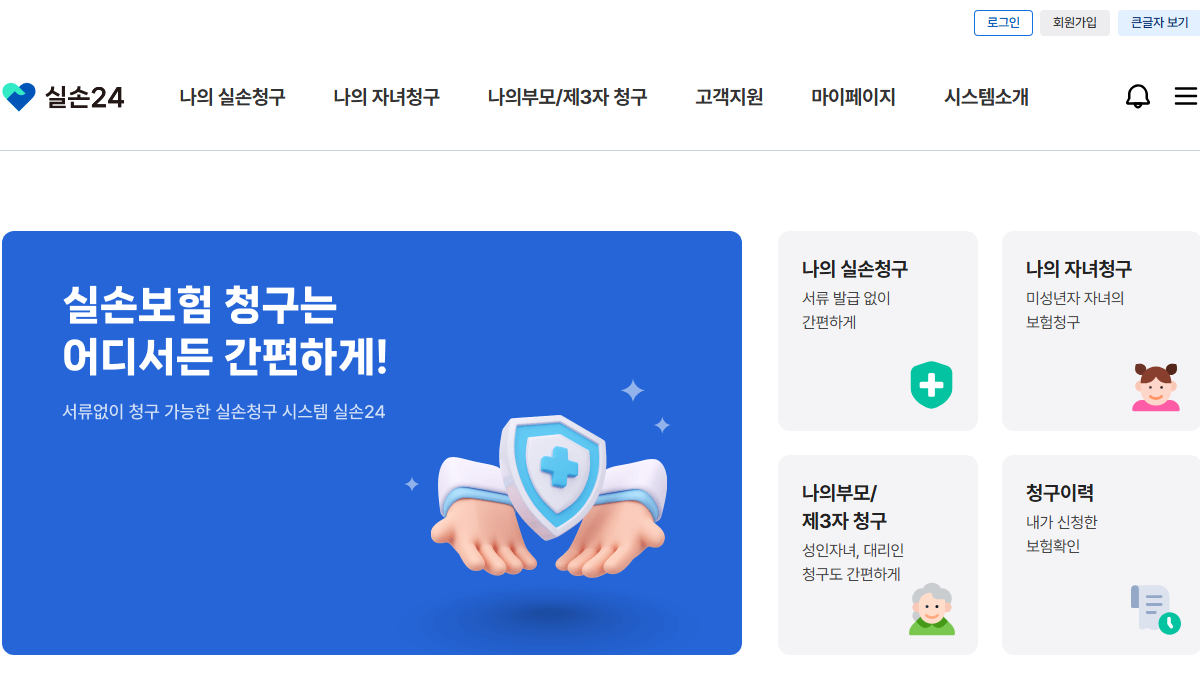Open the 나의부모/제3자 청구 menu

click(567, 97)
